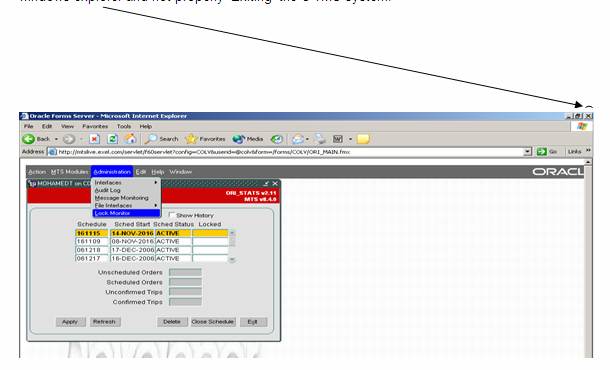The image size is (610, 370).
Task: Click the red Stop loading icon
Action: 95,139
